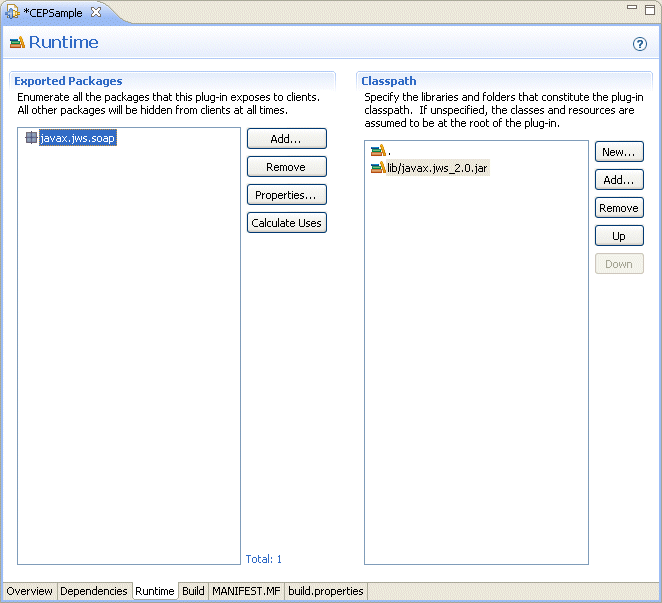The image size is (662, 603).
Task: Select the Runtime tab
Action: [155, 591]
